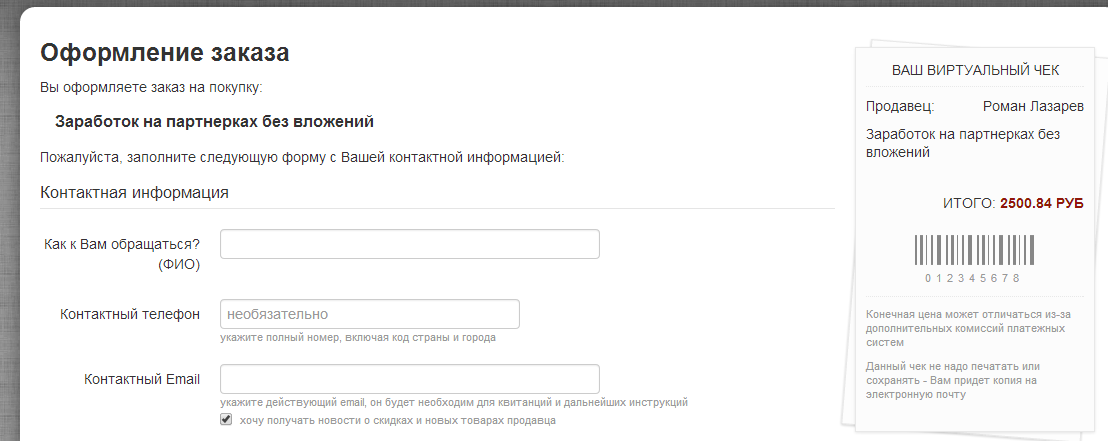Viewport: 1108px width, 441px height.
Task: Click the 'хочу получать новости' checkbox label
Action: click(397, 421)
